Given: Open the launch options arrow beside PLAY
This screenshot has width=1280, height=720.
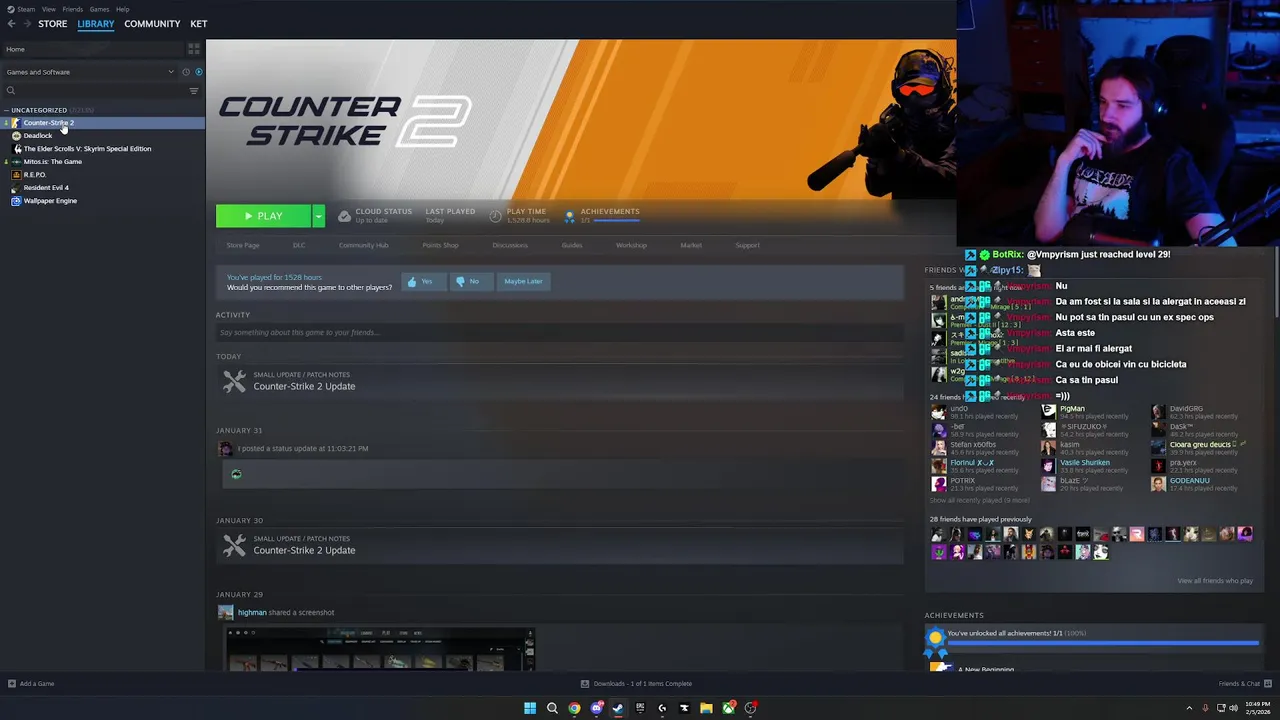Looking at the screenshot, I should click(319, 216).
